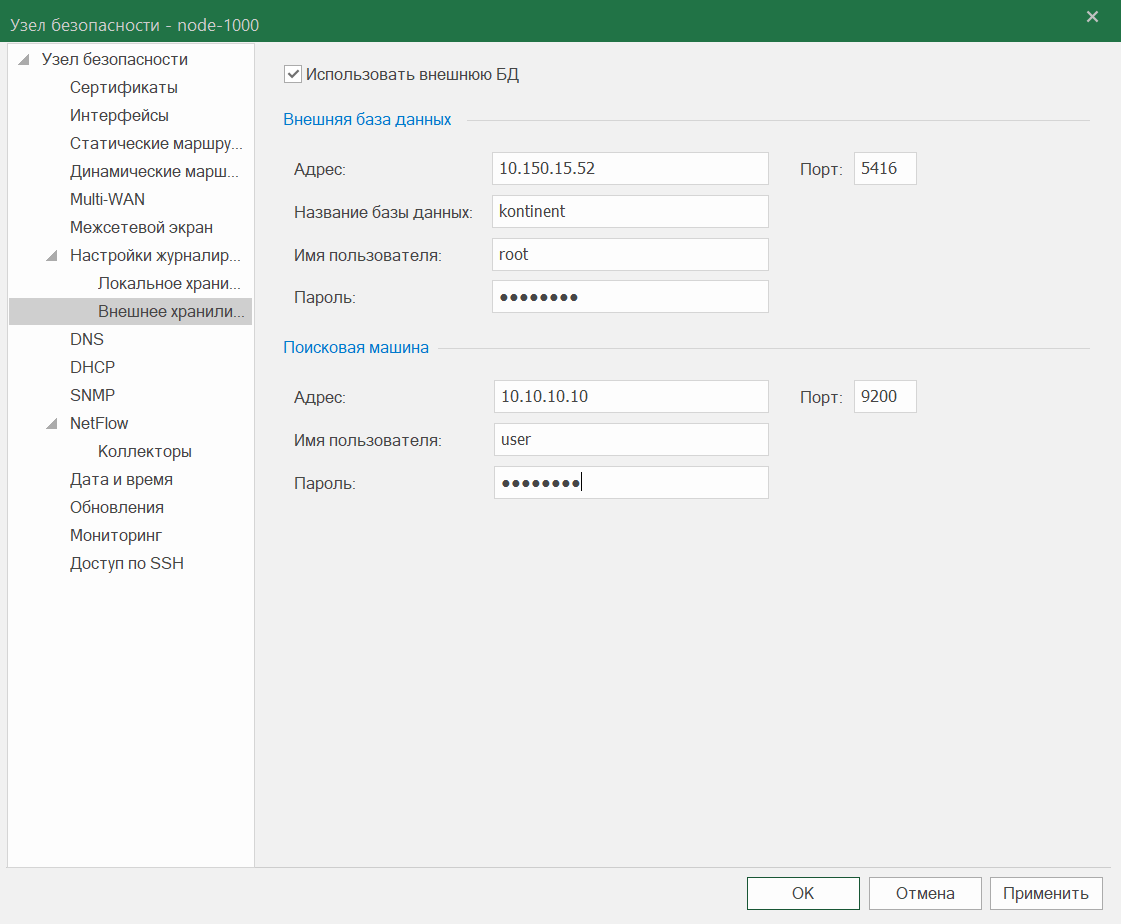Screen dimensions: 1121x924
Task: Select the Порт field showing 5416
Action: tap(884, 168)
